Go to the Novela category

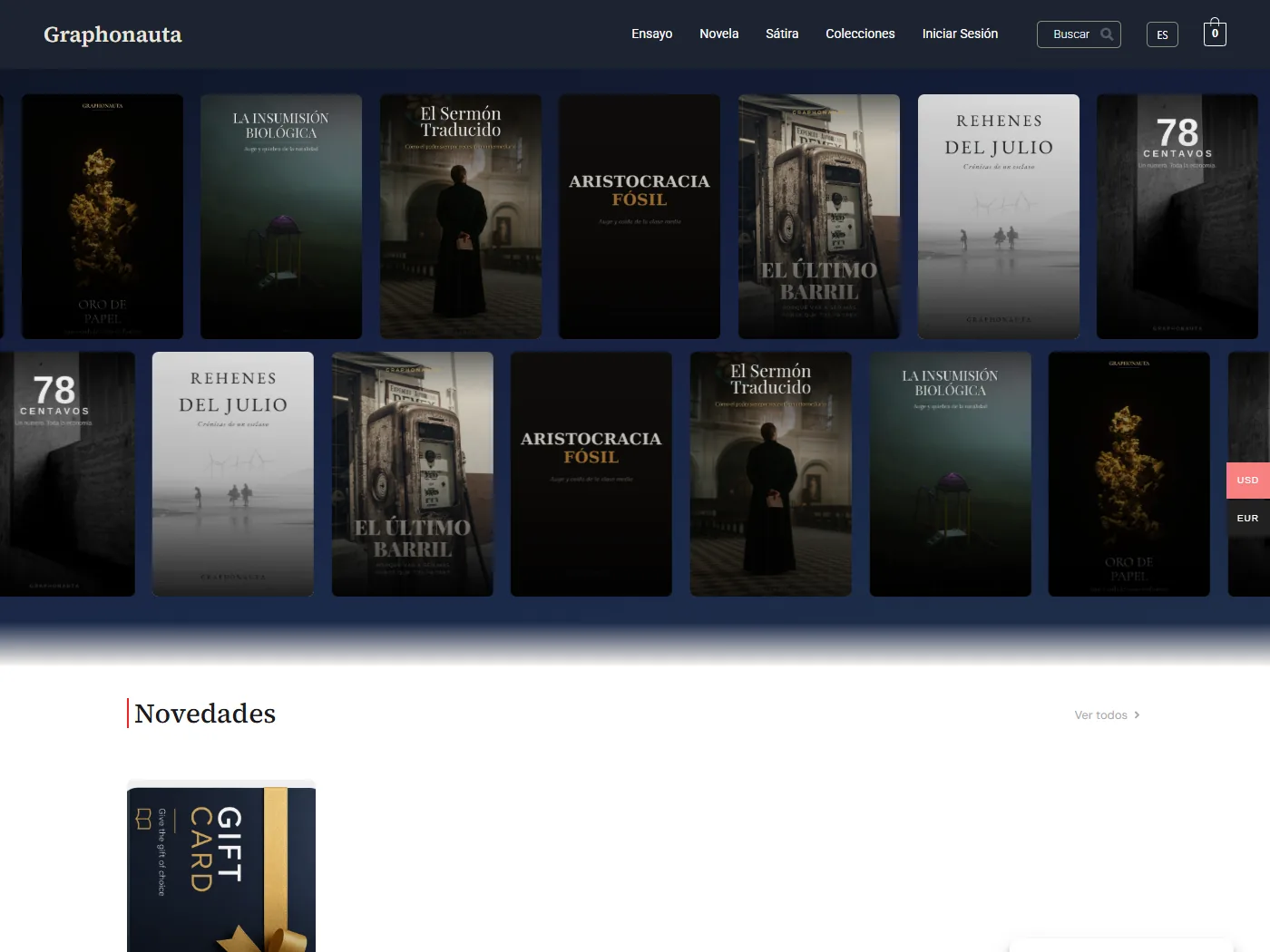pos(718,34)
